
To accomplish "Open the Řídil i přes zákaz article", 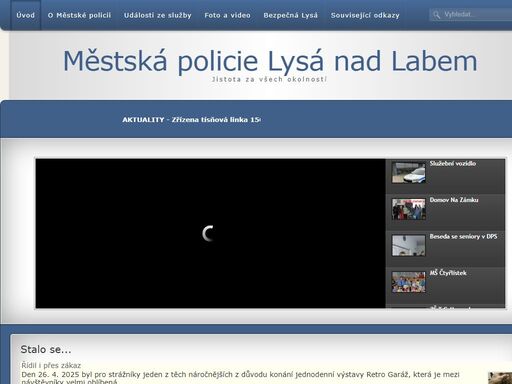I will [x=51, y=365].
